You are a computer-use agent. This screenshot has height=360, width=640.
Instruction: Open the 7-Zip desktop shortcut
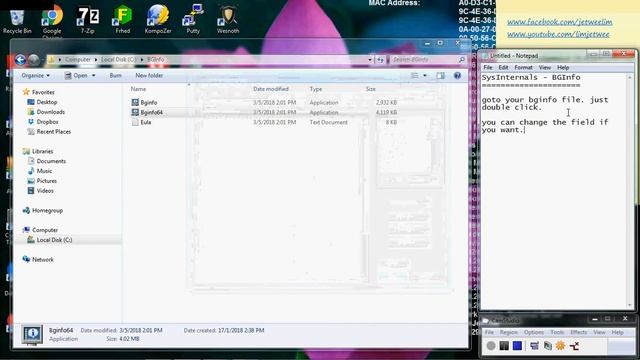[87, 20]
